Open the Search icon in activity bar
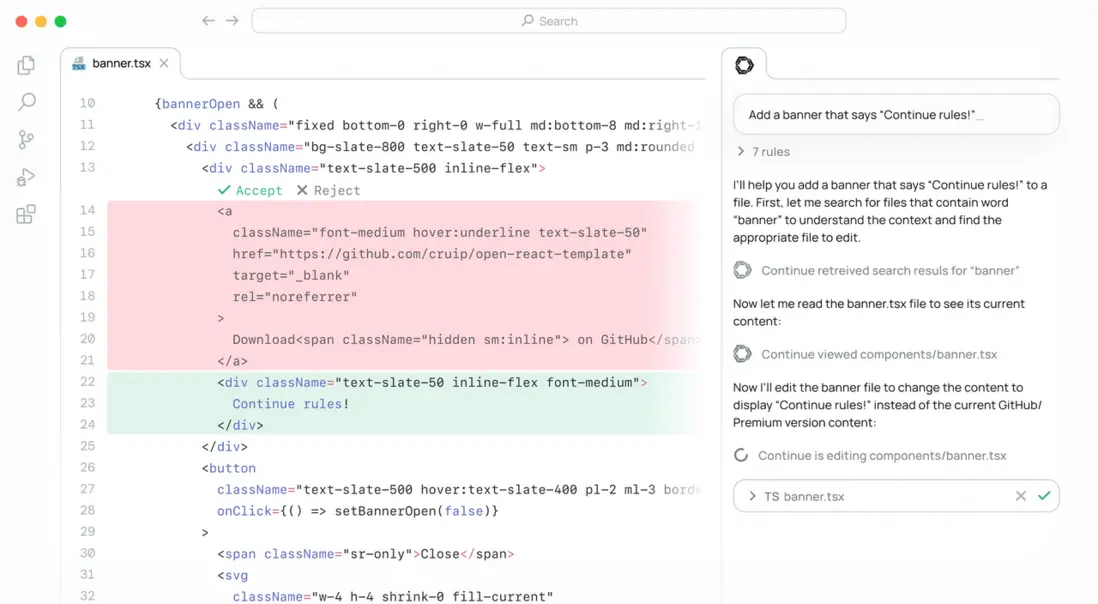Screen dimensions: 1098x604 click(x=27, y=102)
